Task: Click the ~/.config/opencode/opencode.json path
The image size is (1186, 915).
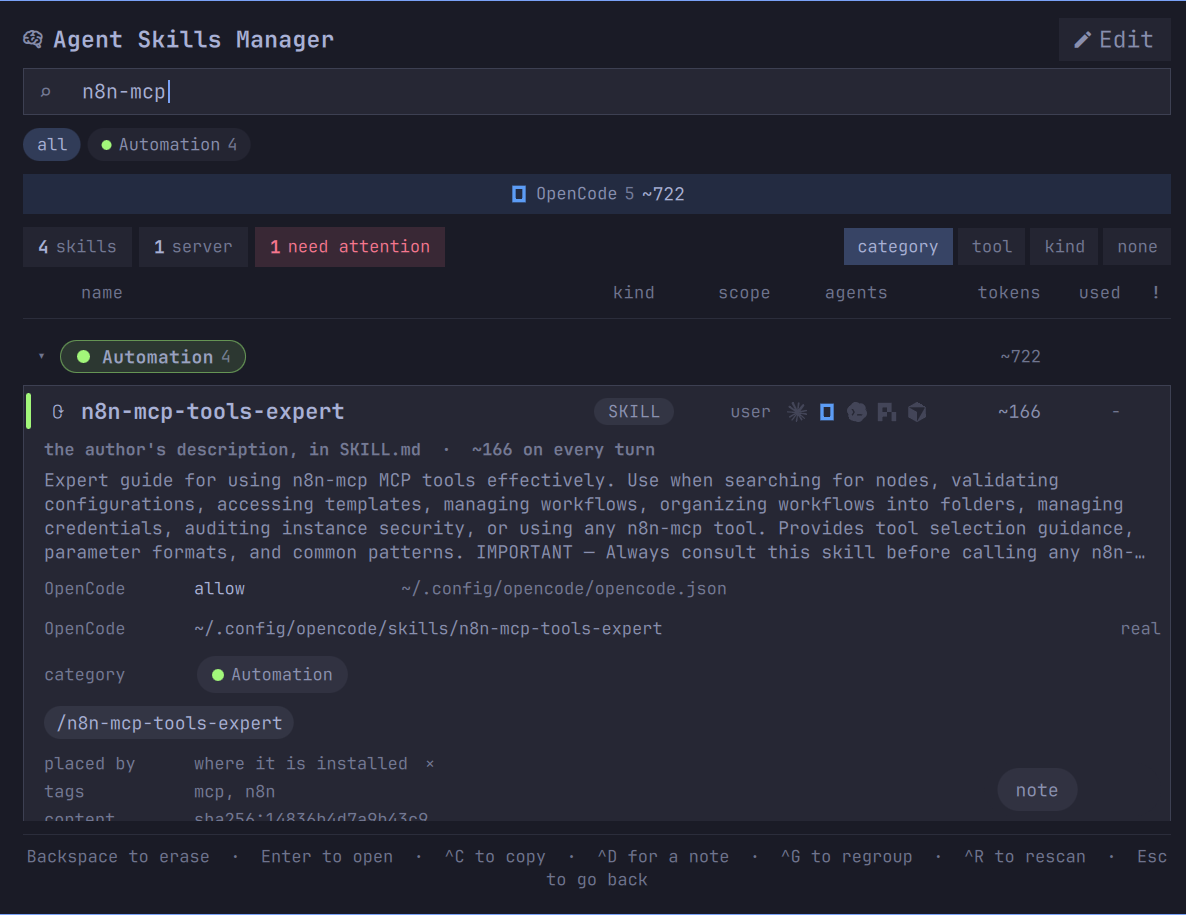Action: pyautogui.click(x=564, y=588)
